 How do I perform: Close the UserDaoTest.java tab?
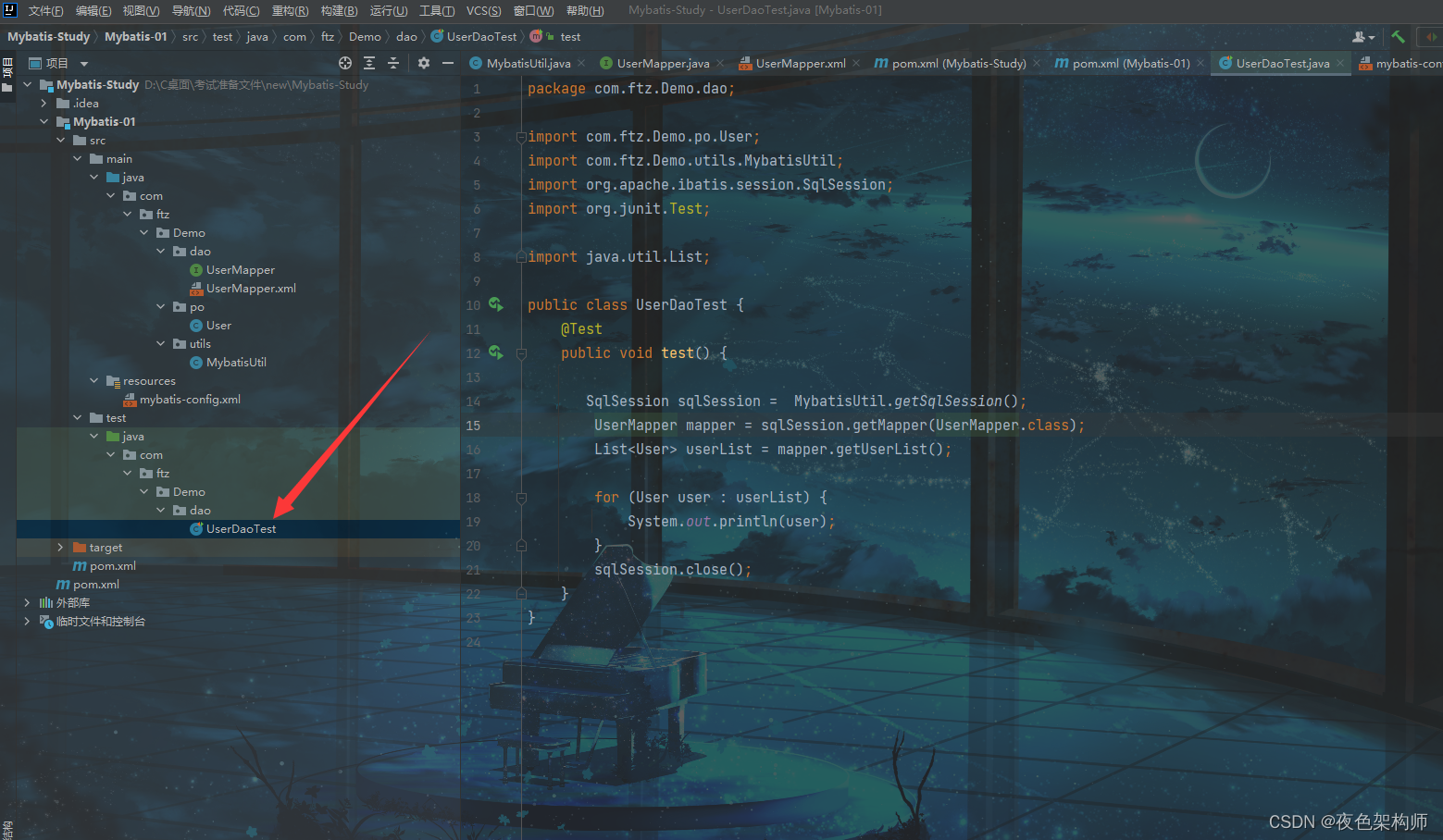tap(1340, 63)
